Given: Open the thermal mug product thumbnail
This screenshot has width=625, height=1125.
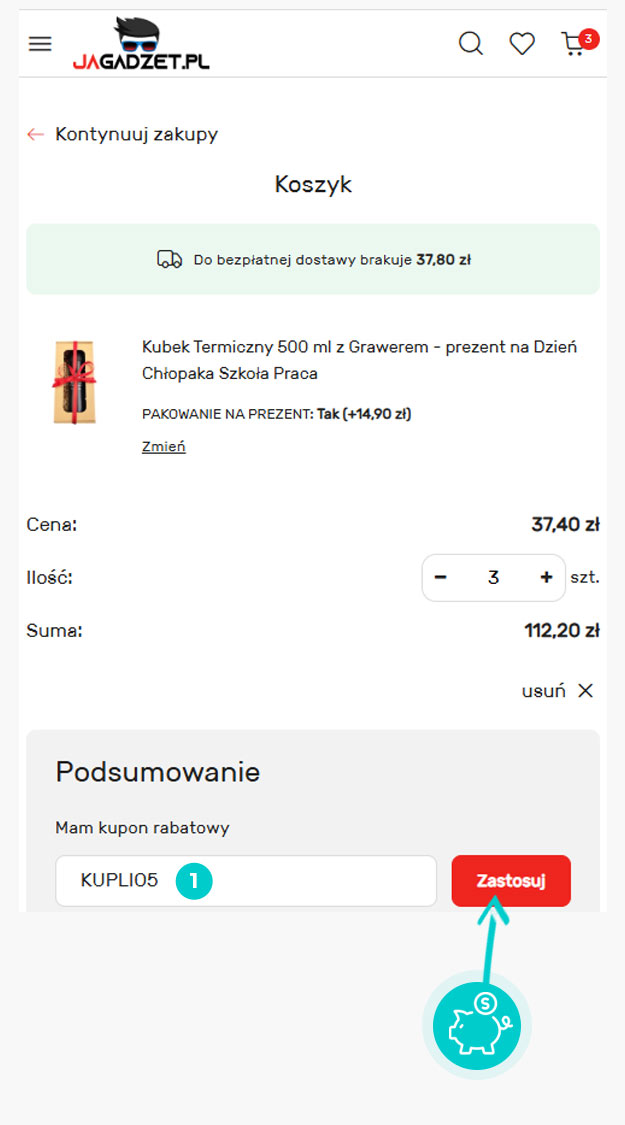Looking at the screenshot, I should click(x=75, y=382).
